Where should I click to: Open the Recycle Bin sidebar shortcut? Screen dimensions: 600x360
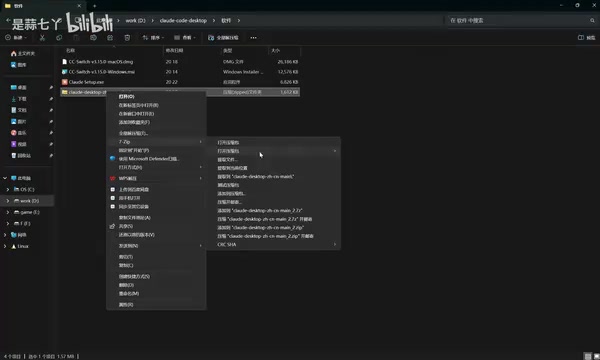tap(21, 156)
